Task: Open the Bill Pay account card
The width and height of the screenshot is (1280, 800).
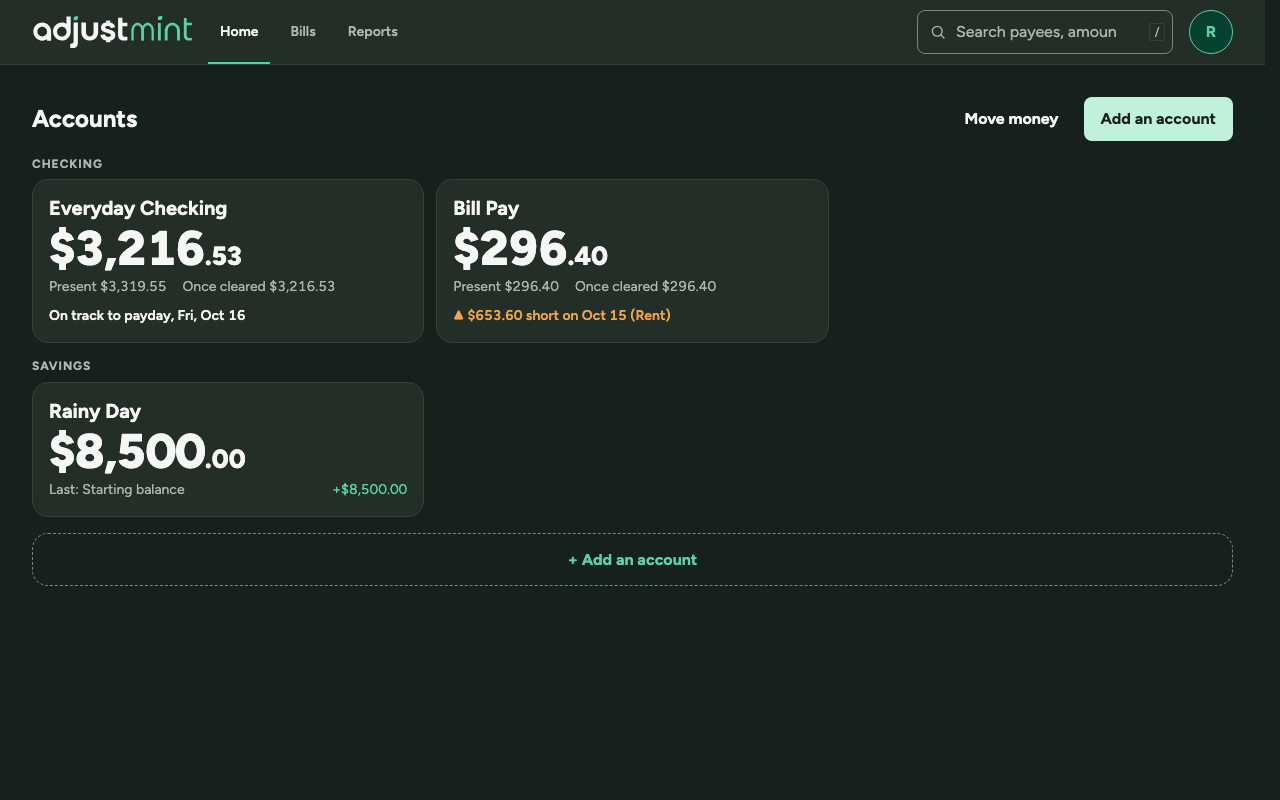Action: tap(632, 261)
